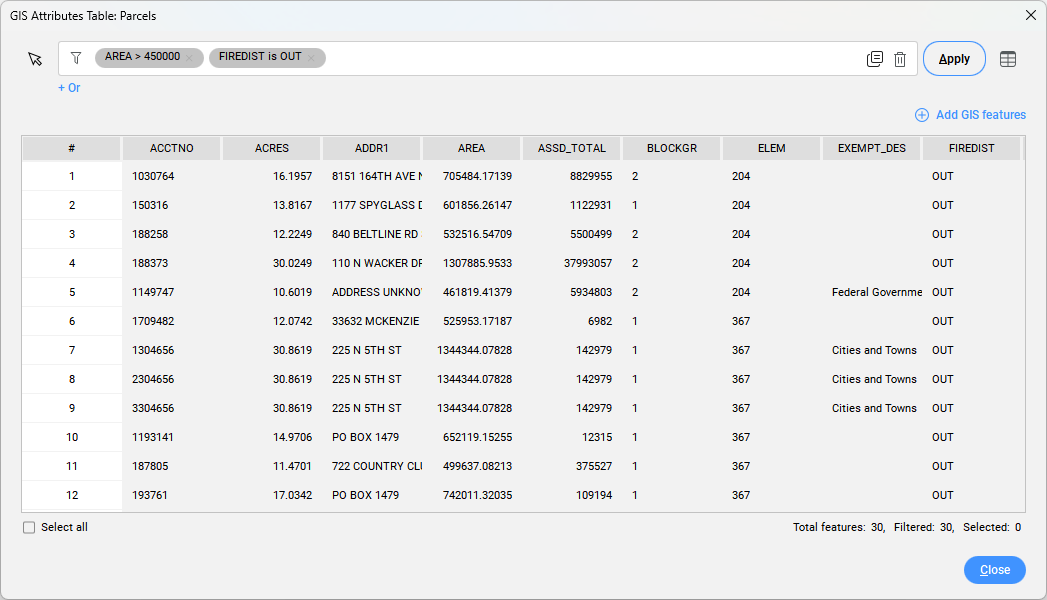
Task: Close the GIS Attributes Table window
Action: pyautogui.click(x=1030, y=15)
